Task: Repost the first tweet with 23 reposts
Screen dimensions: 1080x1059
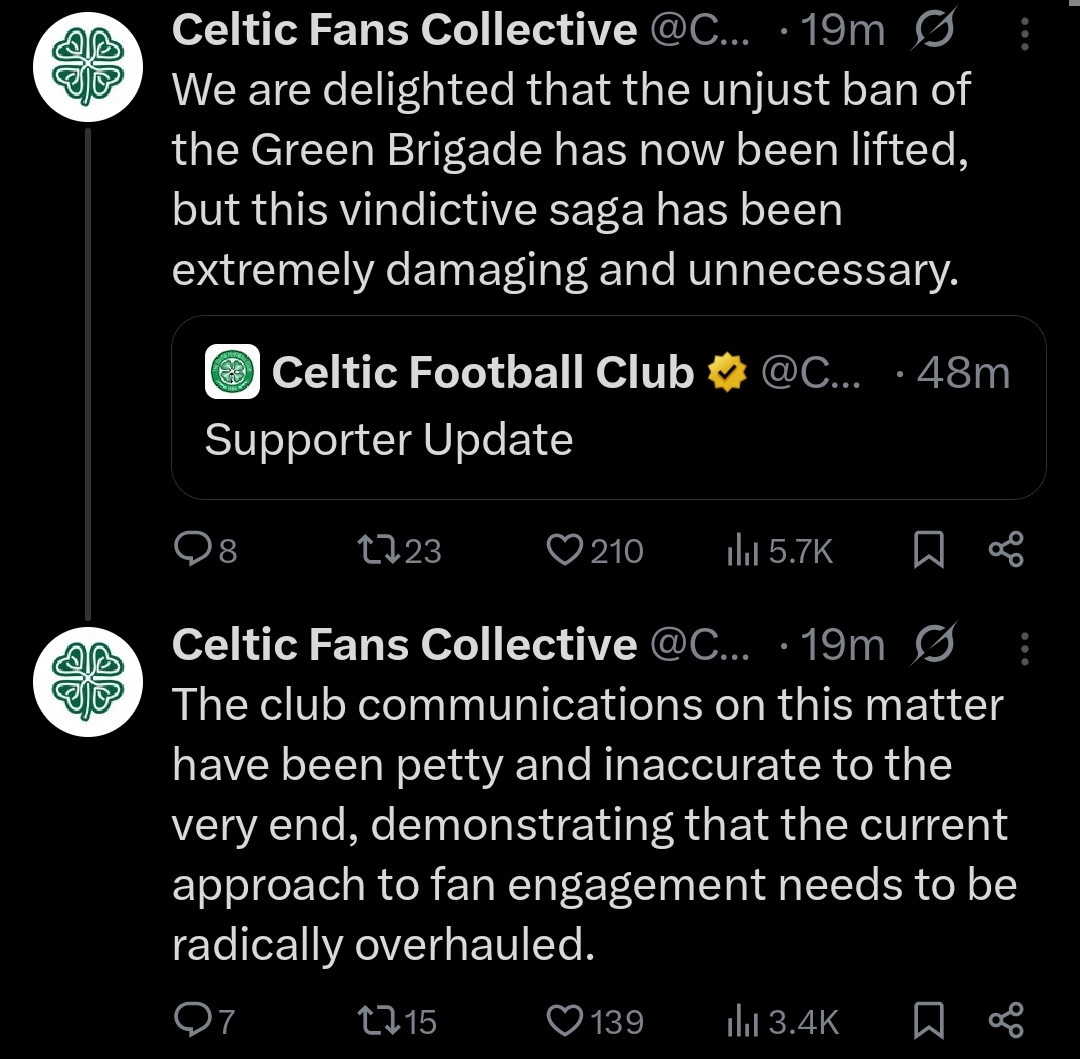Action: coord(375,550)
